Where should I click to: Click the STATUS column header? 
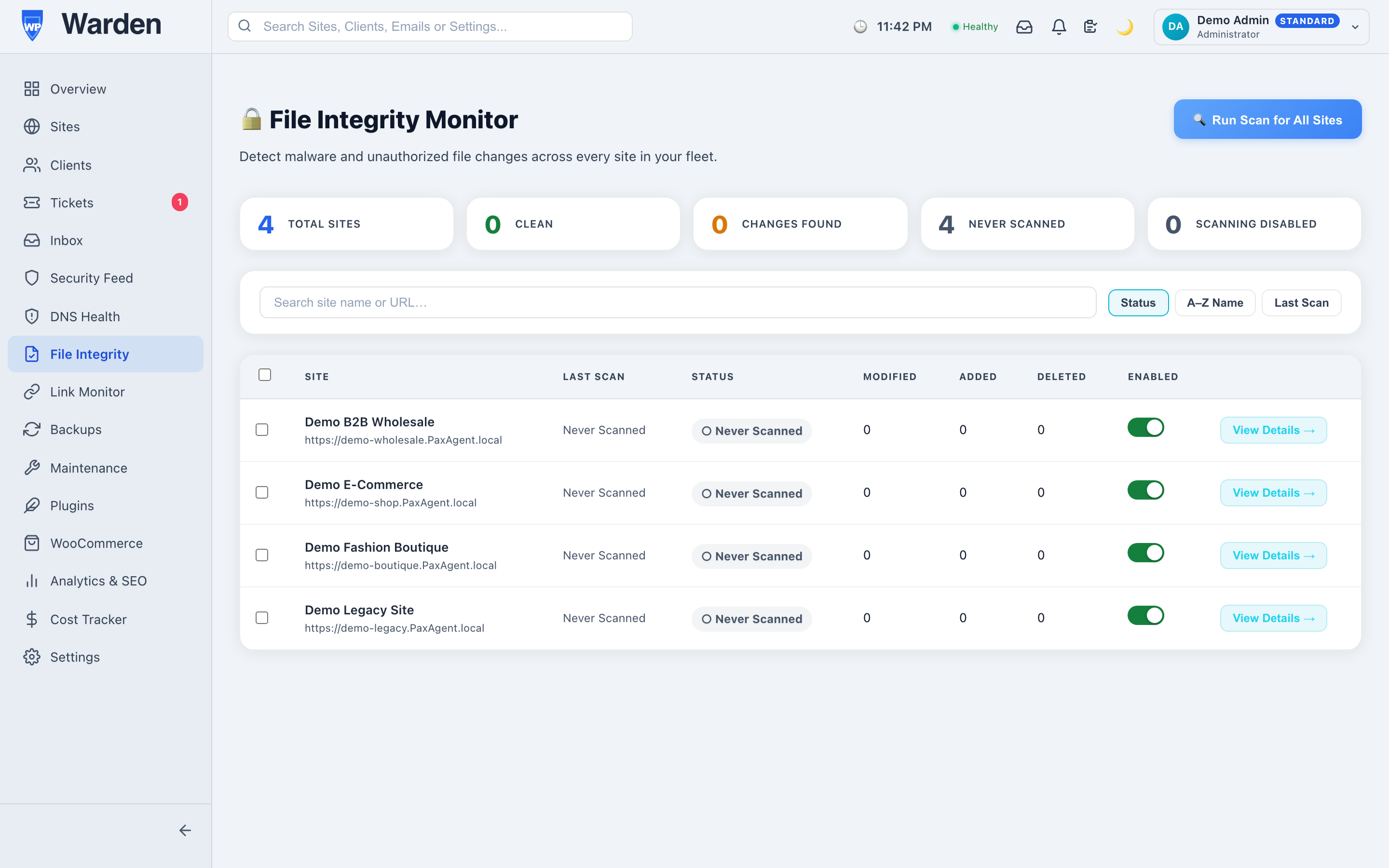point(712,377)
